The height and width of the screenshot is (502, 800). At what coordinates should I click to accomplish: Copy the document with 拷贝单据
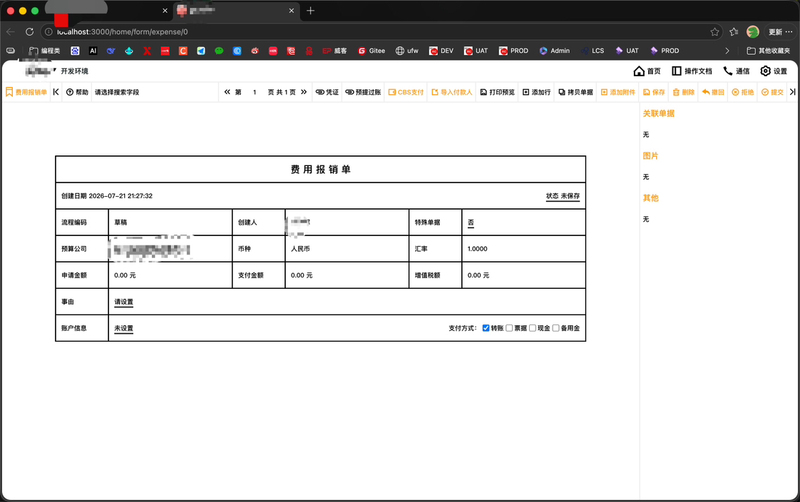[x=576, y=92]
